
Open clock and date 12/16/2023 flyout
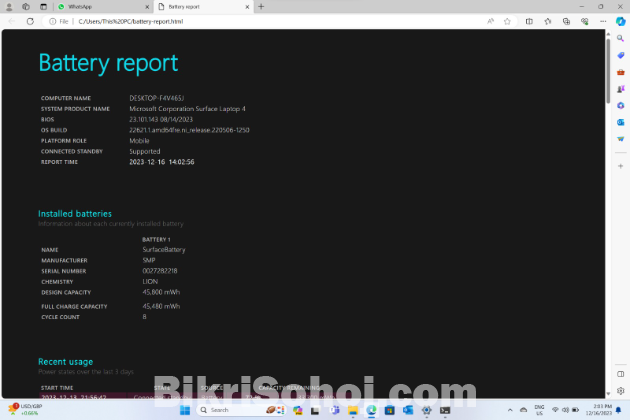point(599,410)
